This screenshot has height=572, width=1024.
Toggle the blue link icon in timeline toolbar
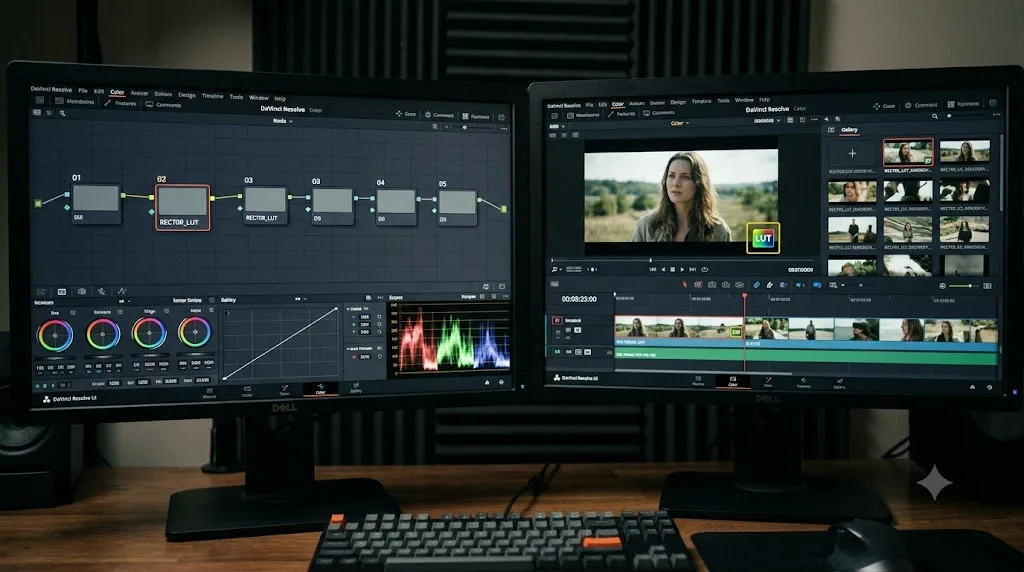click(x=756, y=285)
